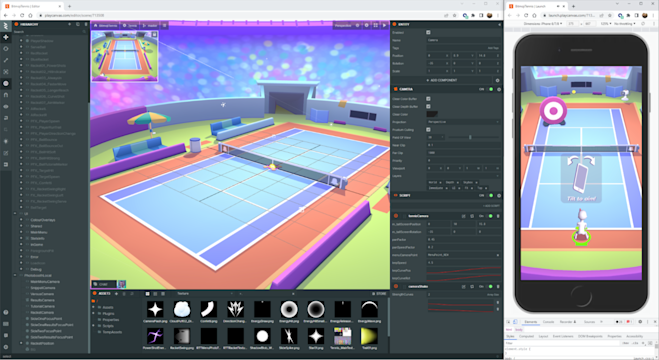659x360 pixels.
Task: Click the ADD COMPONENT button
Action: pyautogui.click(x=442, y=80)
